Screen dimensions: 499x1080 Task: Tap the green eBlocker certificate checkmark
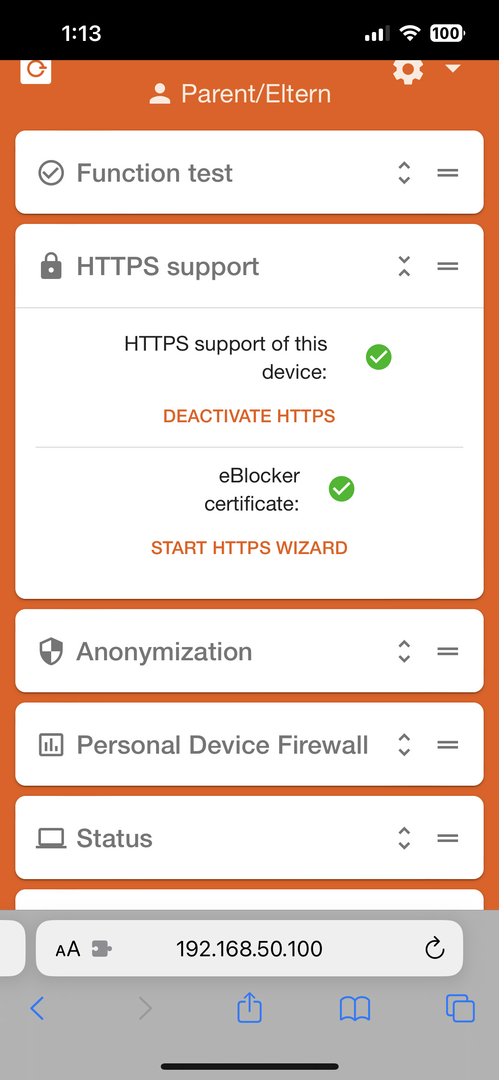tap(341, 489)
